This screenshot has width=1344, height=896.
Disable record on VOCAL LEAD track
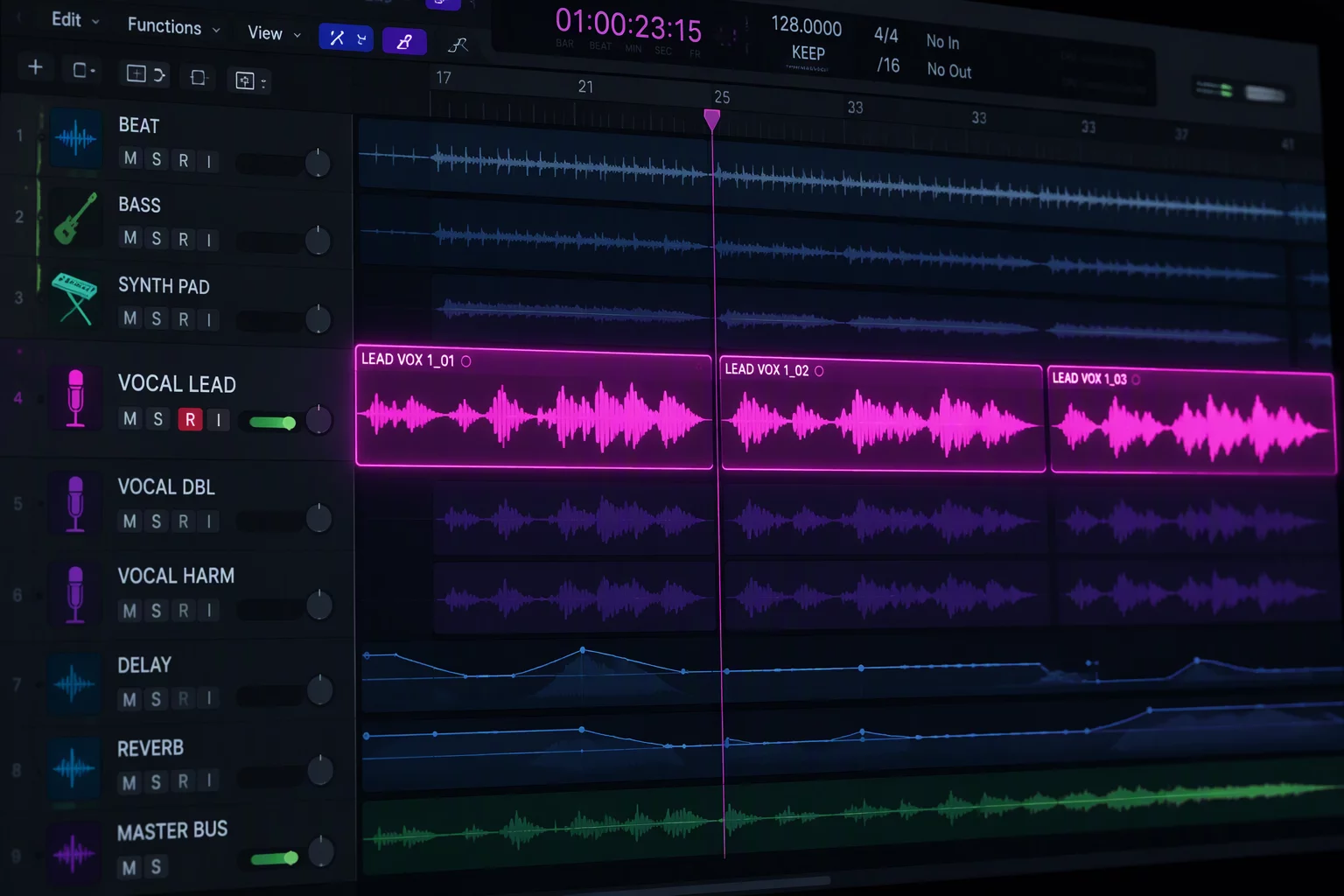point(190,419)
